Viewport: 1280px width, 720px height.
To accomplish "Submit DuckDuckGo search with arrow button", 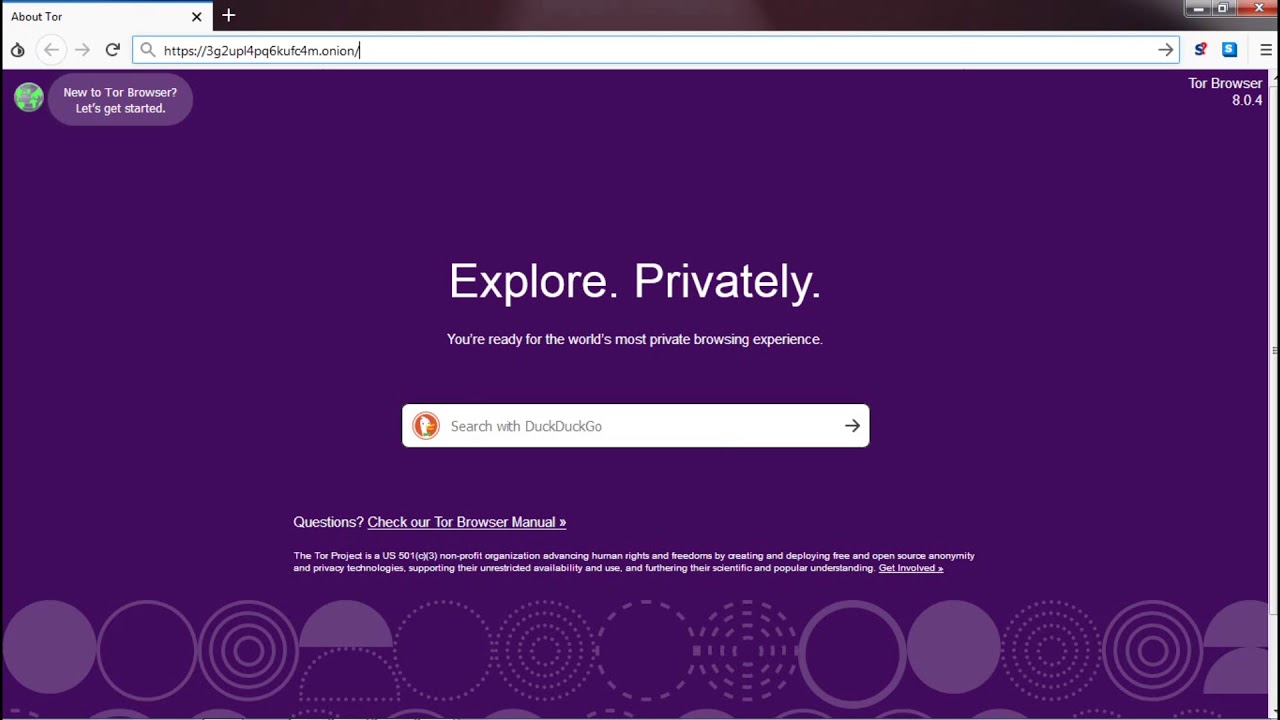I will coord(852,426).
